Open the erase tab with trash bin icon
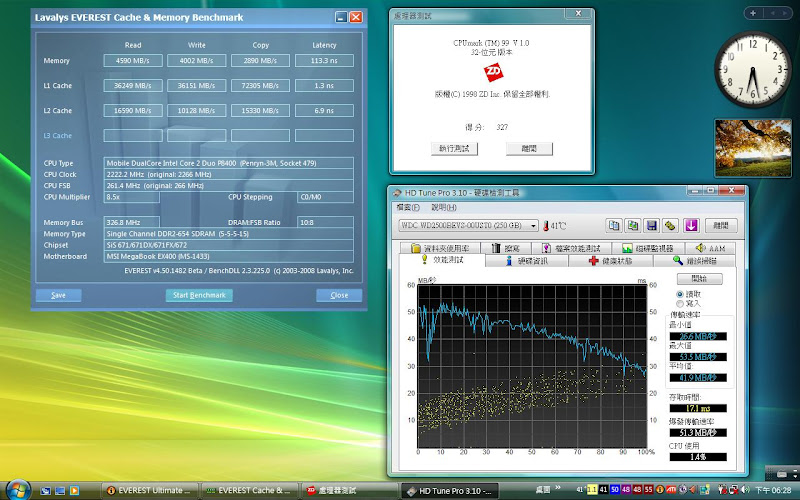 click(506, 248)
